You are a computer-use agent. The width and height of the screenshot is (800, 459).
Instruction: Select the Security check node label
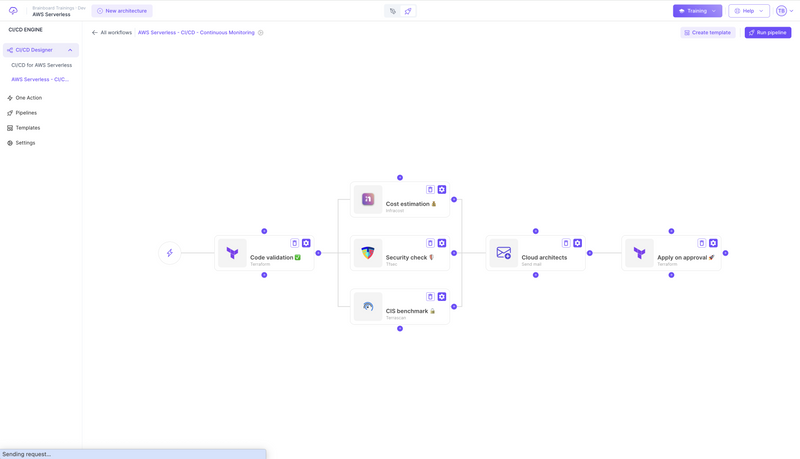(410, 258)
